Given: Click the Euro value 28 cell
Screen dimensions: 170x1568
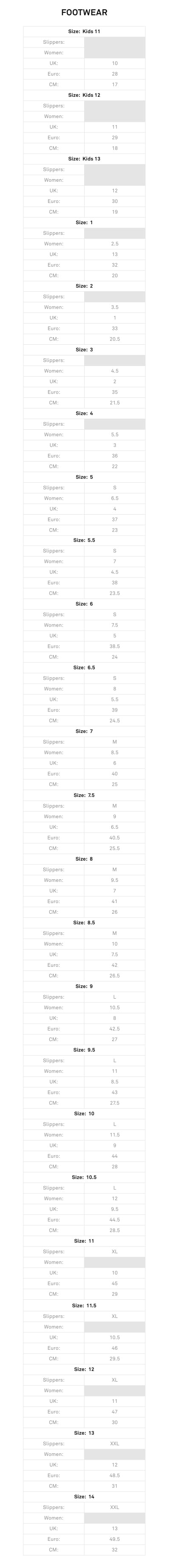Looking at the screenshot, I should click(x=115, y=73).
